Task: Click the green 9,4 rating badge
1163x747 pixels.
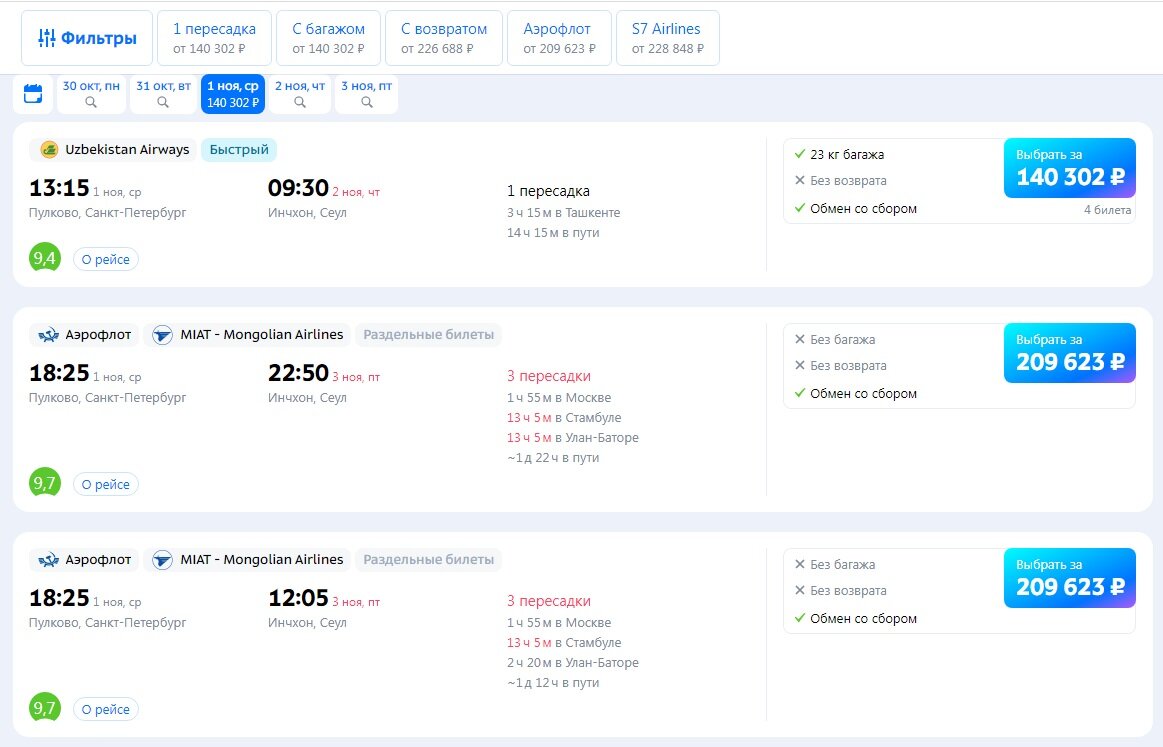Action: [44, 258]
